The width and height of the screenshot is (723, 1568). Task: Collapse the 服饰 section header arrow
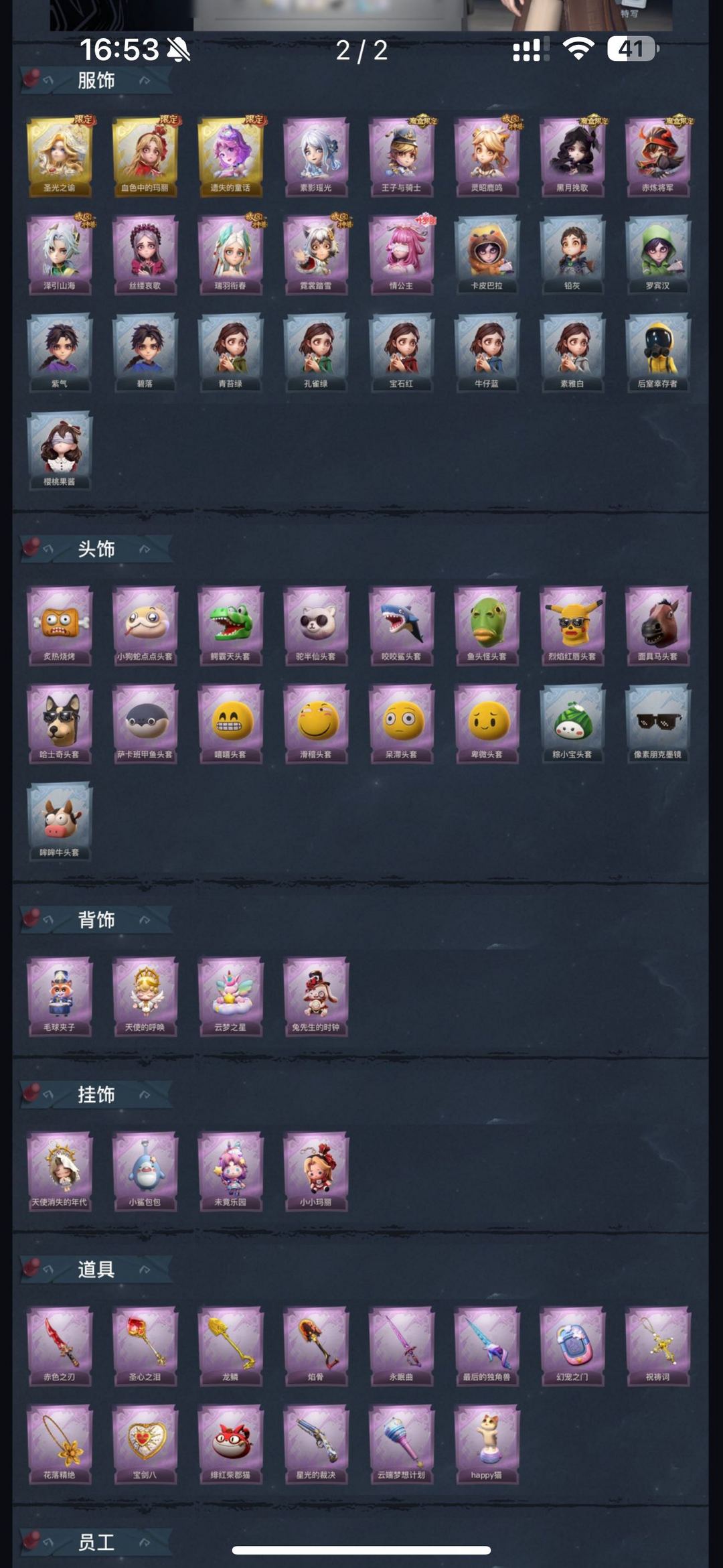[145, 81]
